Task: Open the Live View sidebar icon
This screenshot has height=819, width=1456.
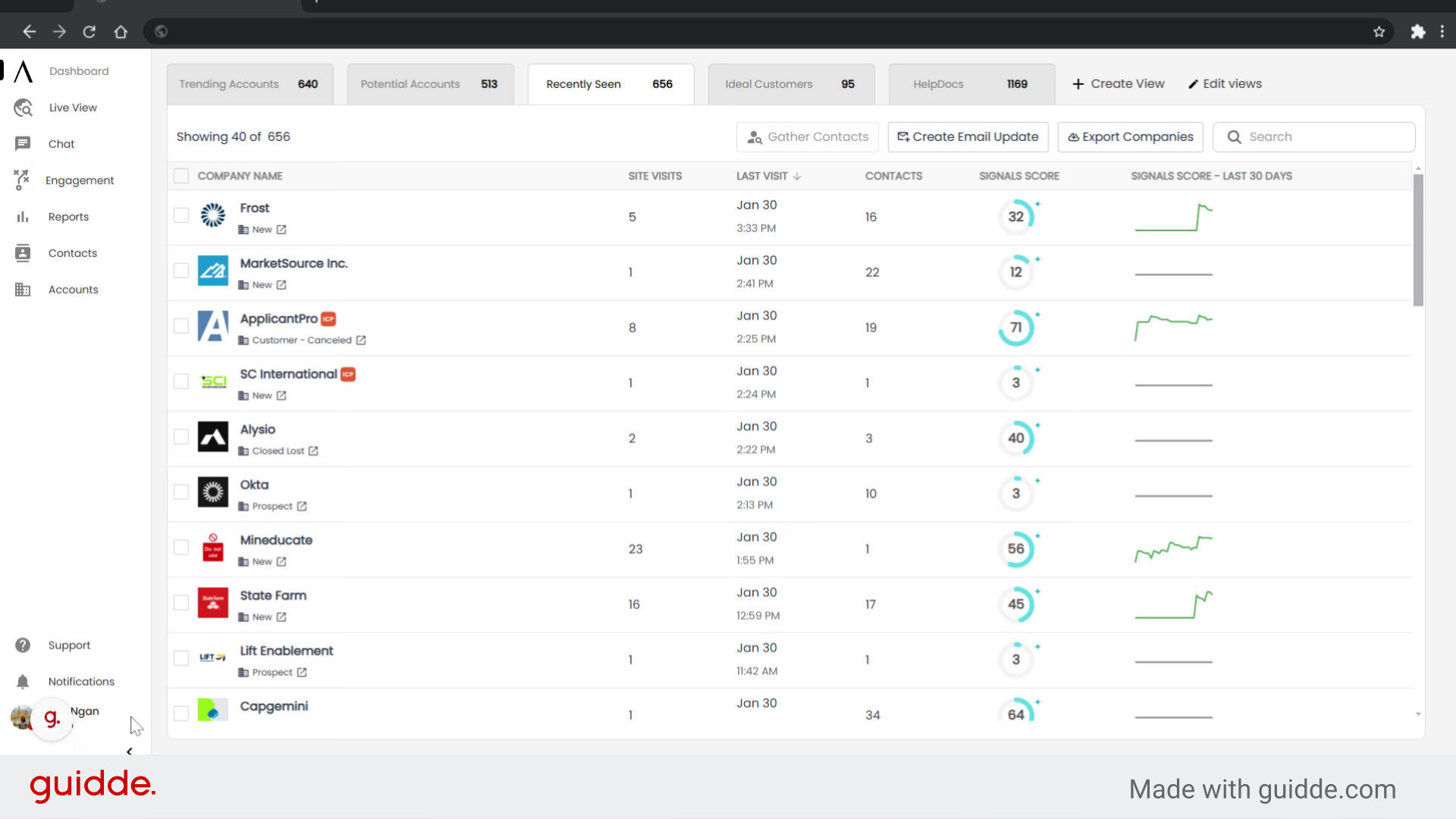Action: pos(23,108)
